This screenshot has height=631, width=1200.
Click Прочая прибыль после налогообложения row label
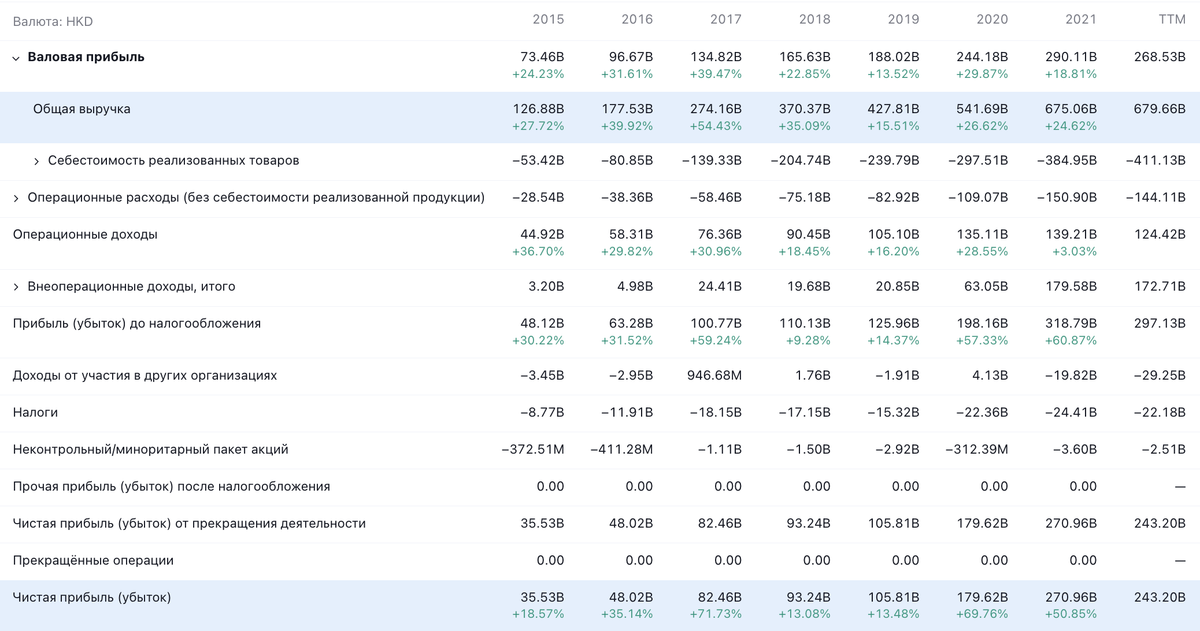click(x=171, y=486)
